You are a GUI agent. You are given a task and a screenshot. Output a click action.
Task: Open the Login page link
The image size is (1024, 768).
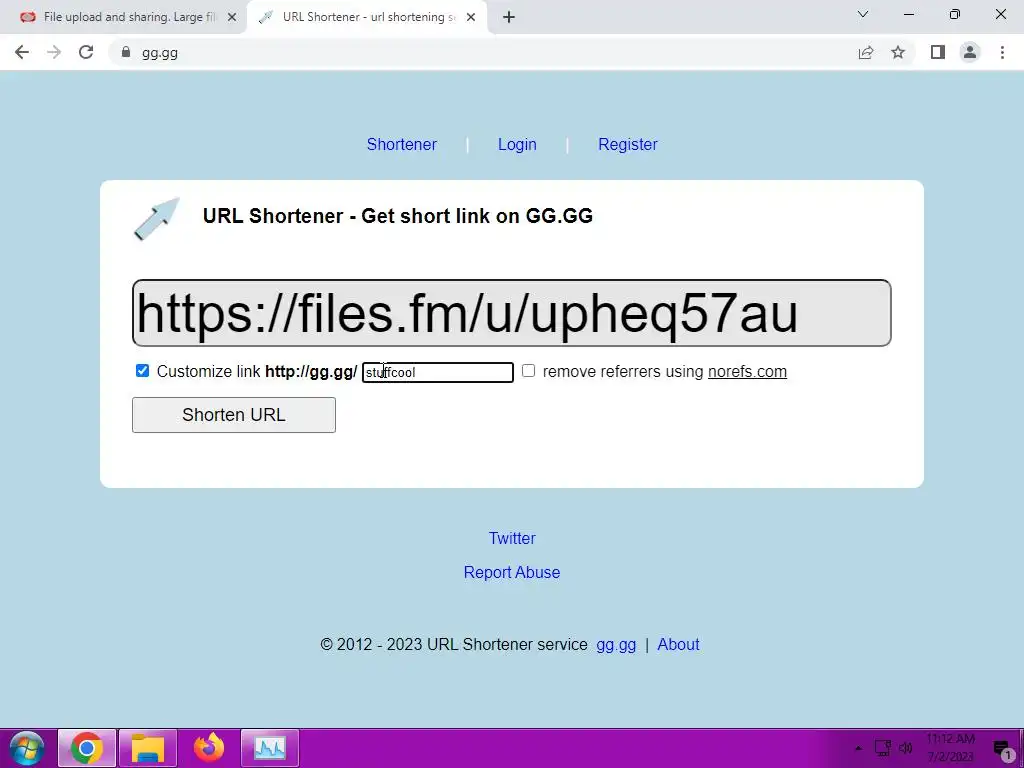pos(517,144)
